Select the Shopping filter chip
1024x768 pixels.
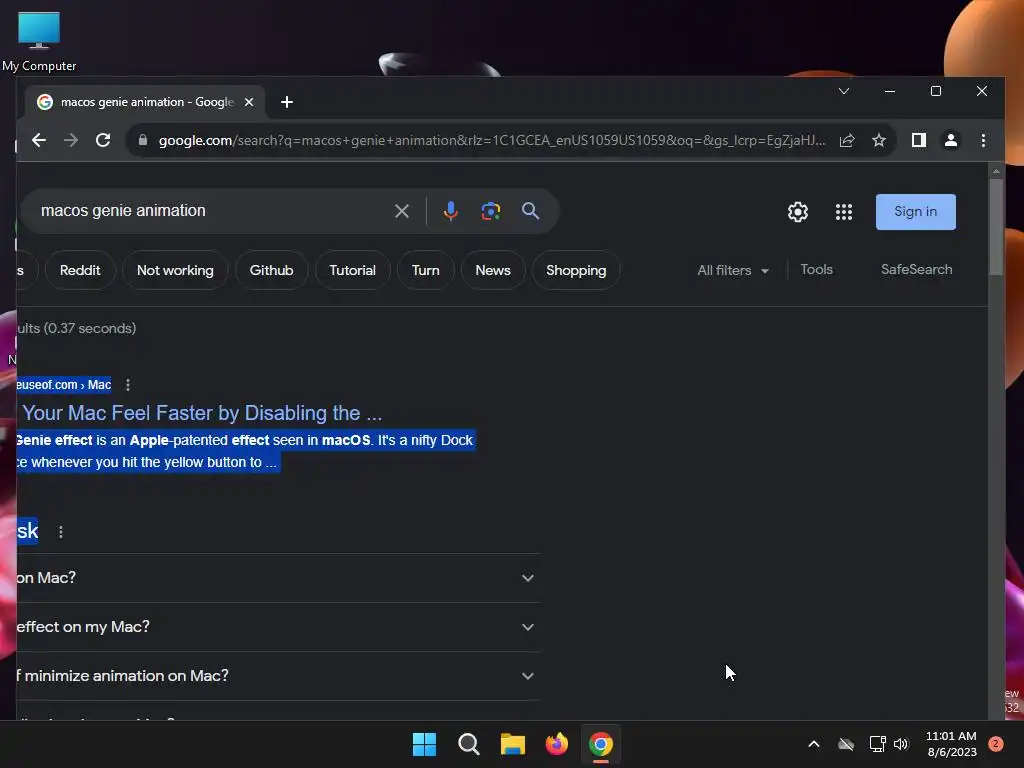[x=576, y=270]
